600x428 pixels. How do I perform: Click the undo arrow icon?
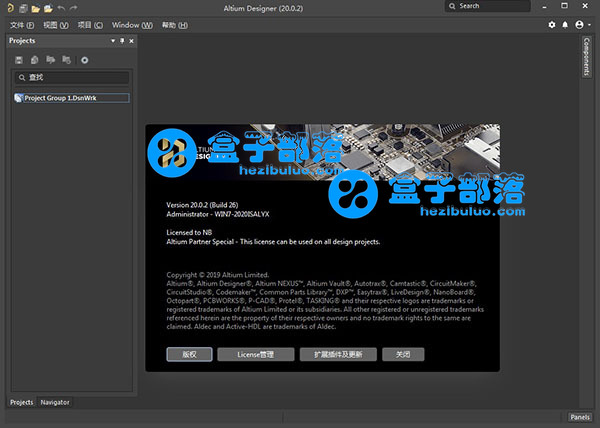(61, 8)
